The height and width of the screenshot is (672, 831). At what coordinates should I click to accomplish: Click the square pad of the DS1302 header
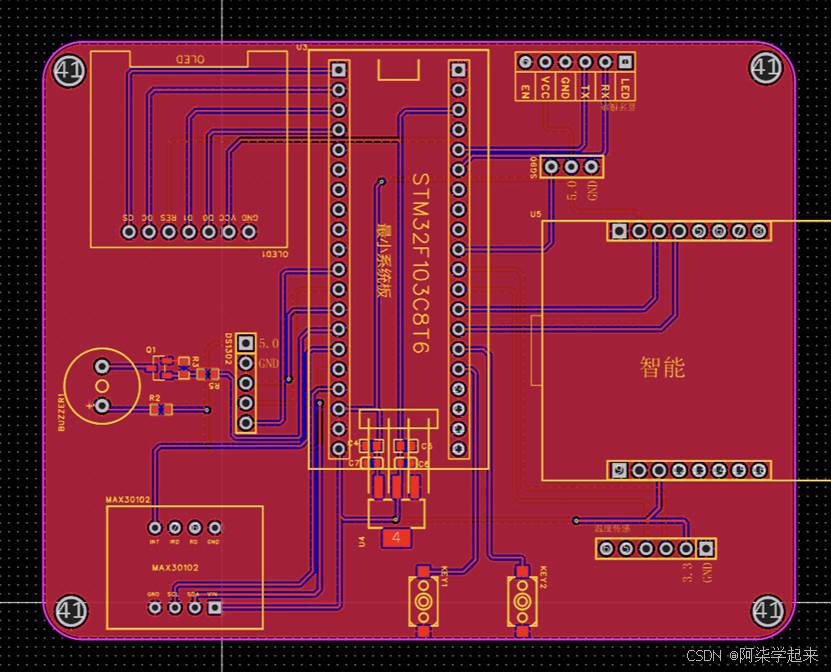[x=245, y=343]
